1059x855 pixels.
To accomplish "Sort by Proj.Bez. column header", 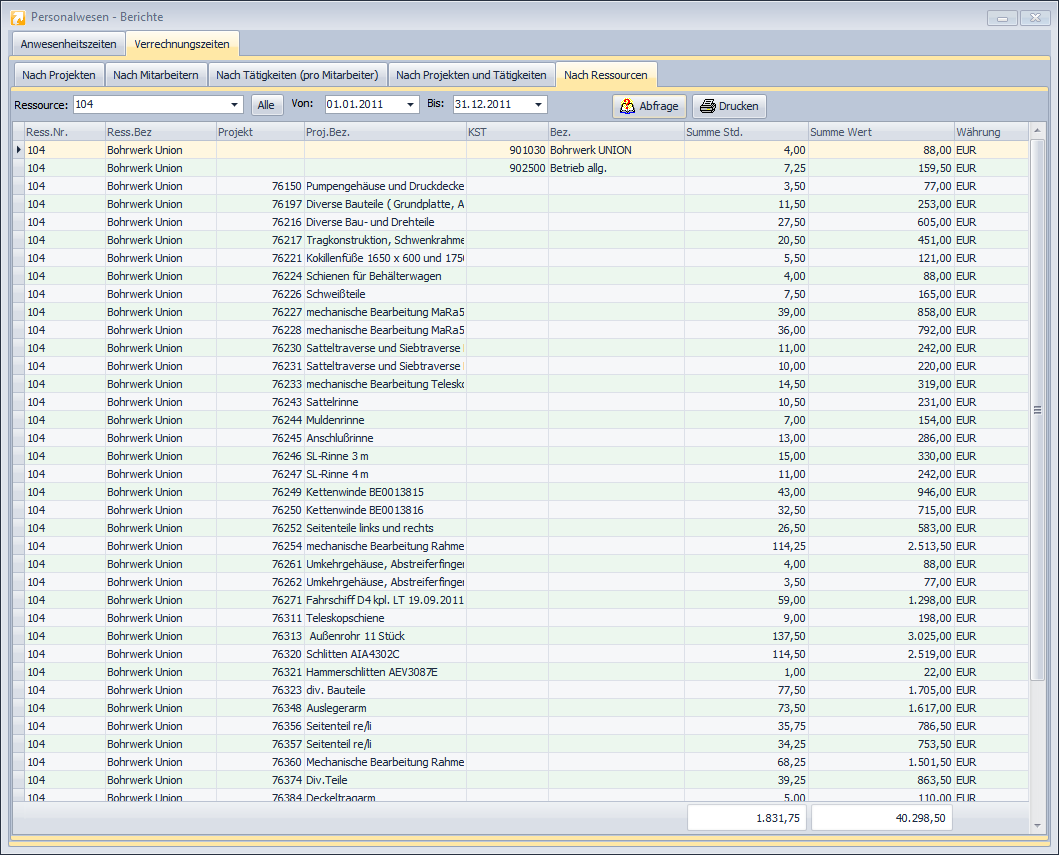I will pos(385,132).
